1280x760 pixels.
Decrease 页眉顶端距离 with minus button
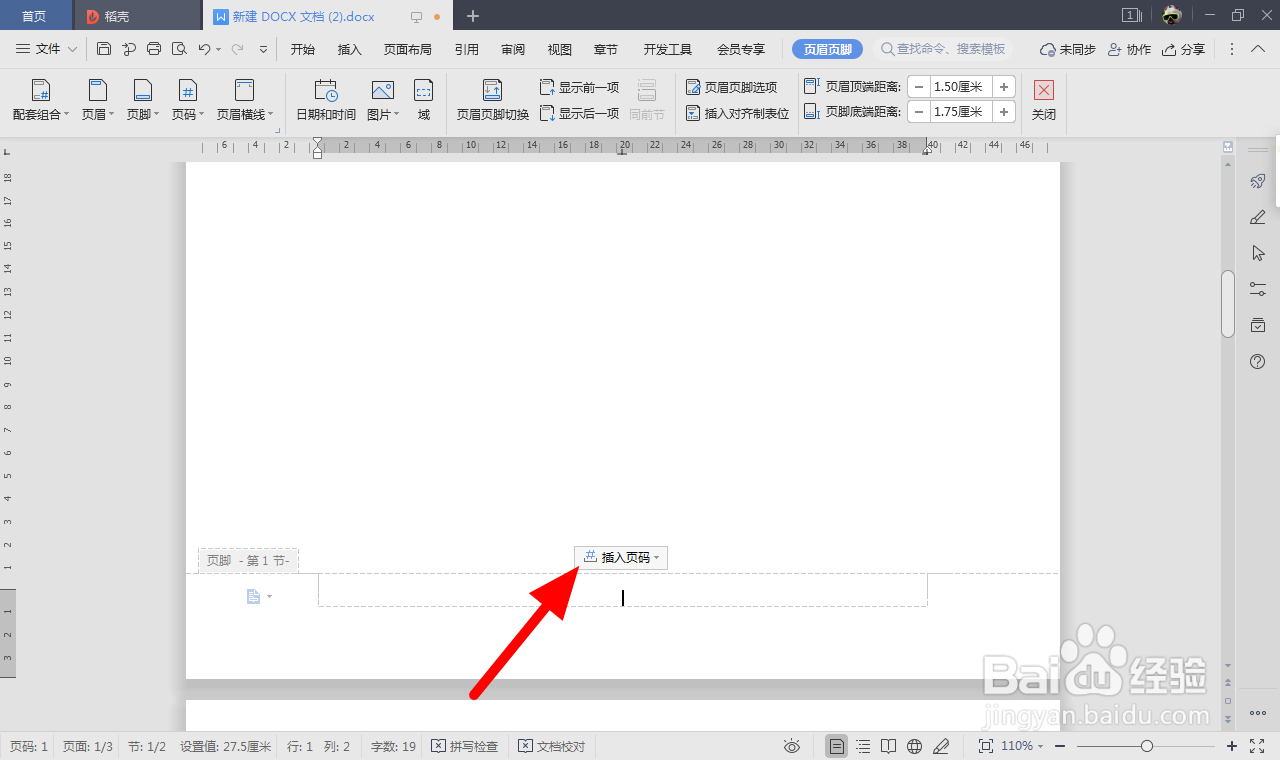(x=918, y=87)
